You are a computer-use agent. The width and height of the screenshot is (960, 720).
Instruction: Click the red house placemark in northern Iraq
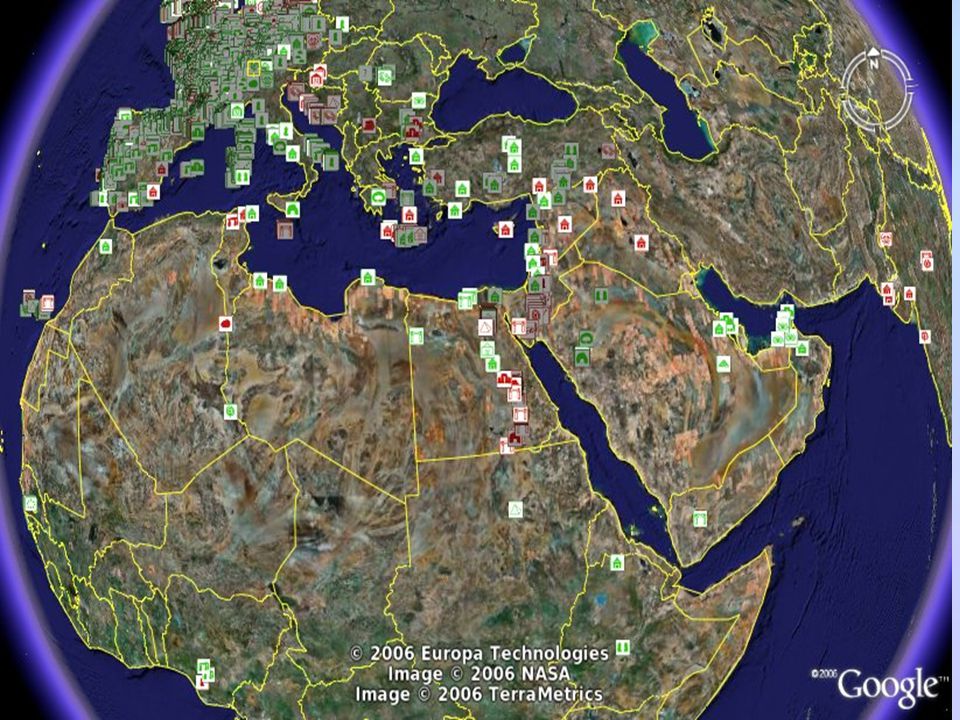tap(618, 197)
